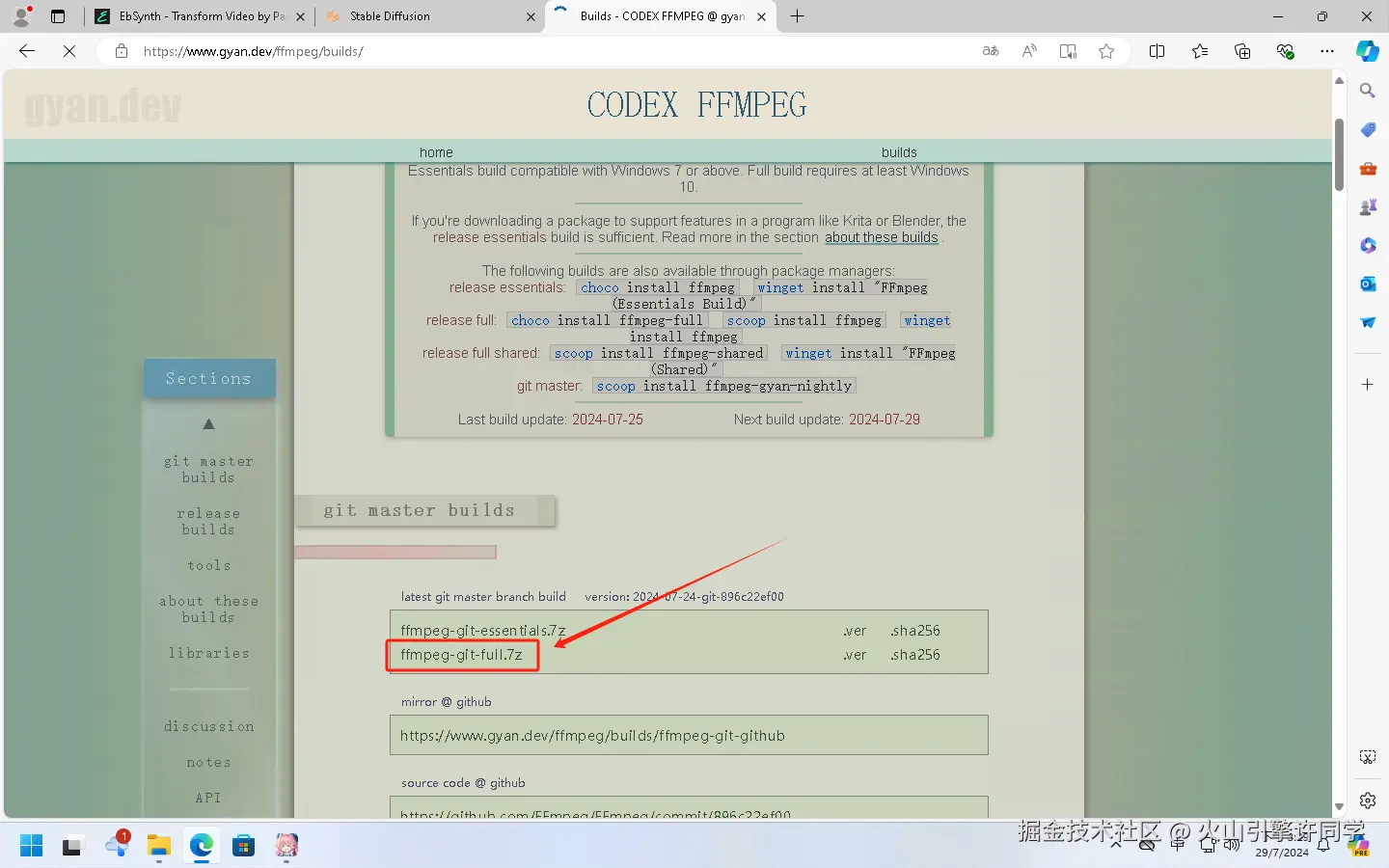Click the page vertical scrollbar thumb

[1339, 154]
